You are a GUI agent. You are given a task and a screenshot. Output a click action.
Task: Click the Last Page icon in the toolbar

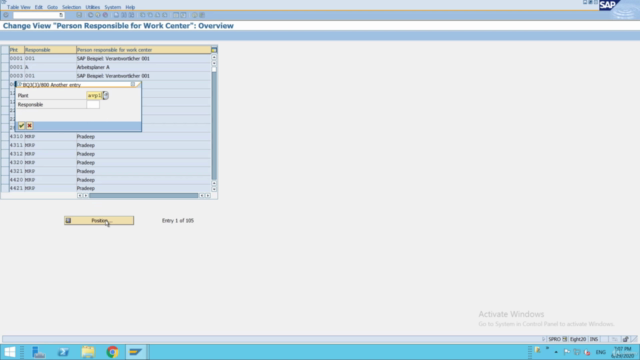point(164,15)
